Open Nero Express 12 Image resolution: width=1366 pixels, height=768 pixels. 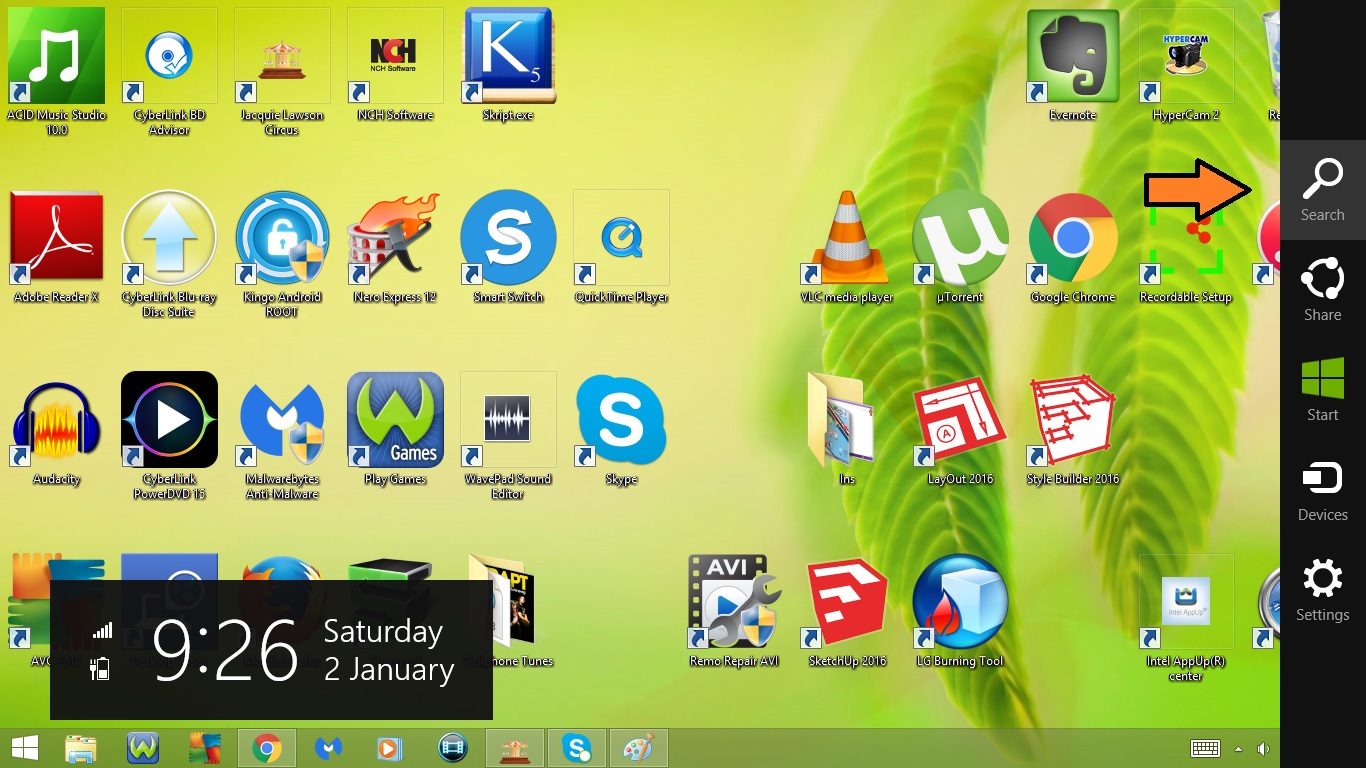[395, 238]
